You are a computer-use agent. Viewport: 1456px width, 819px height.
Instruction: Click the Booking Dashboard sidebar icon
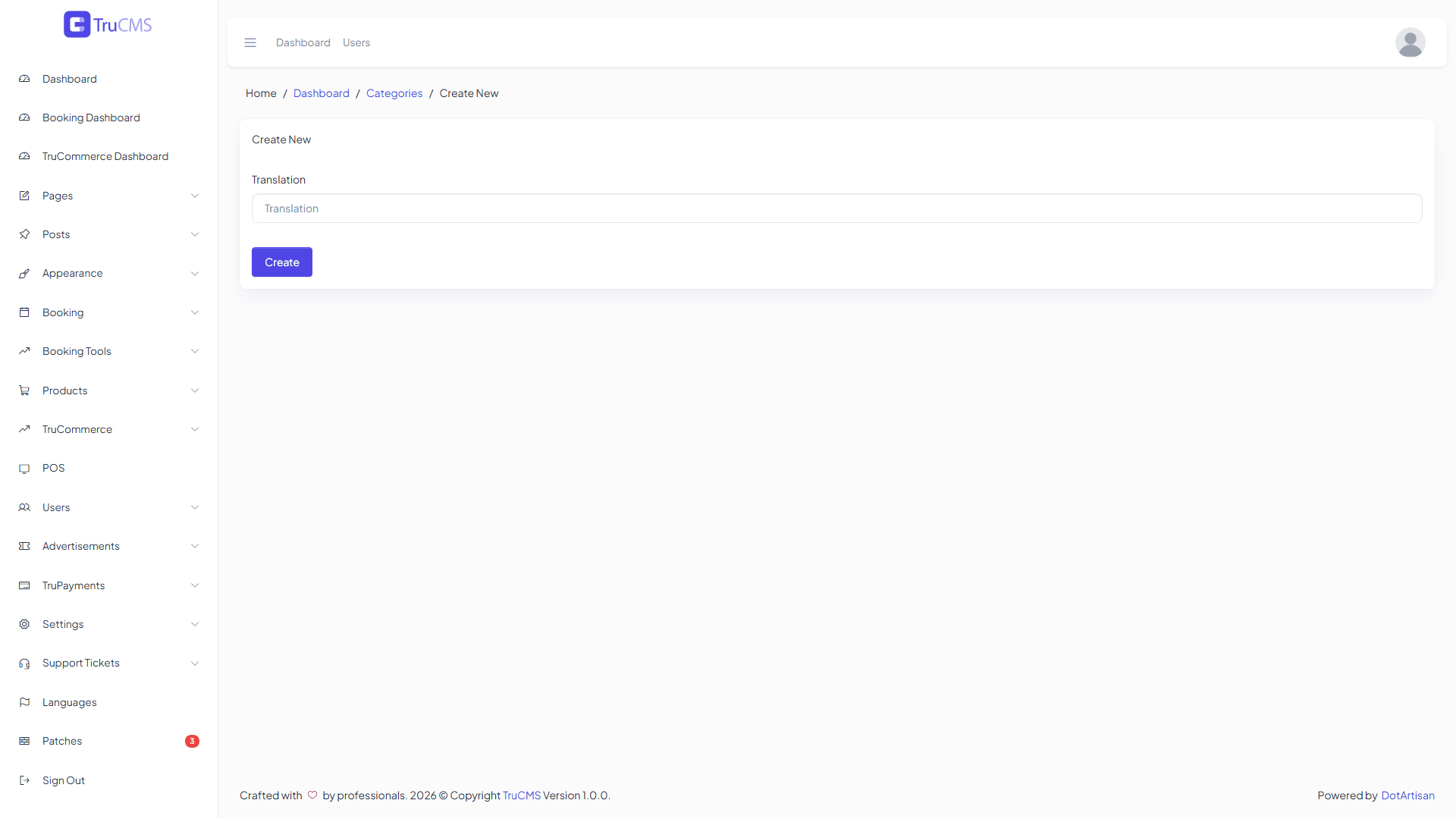24,118
